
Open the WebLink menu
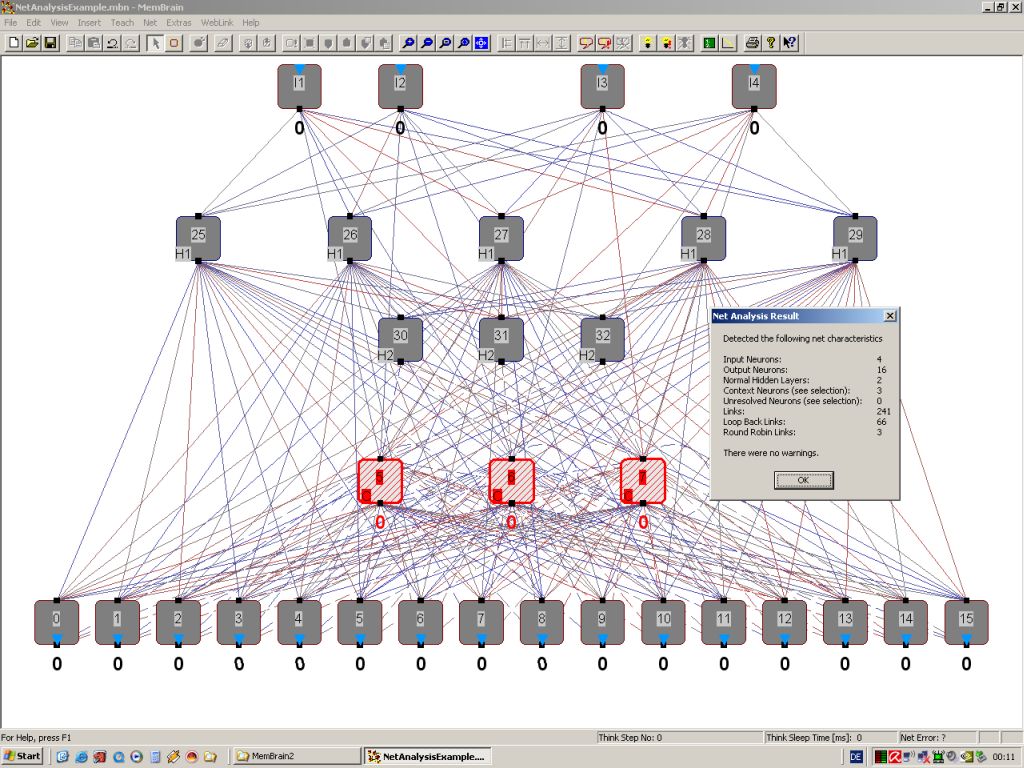pos(216,22)
